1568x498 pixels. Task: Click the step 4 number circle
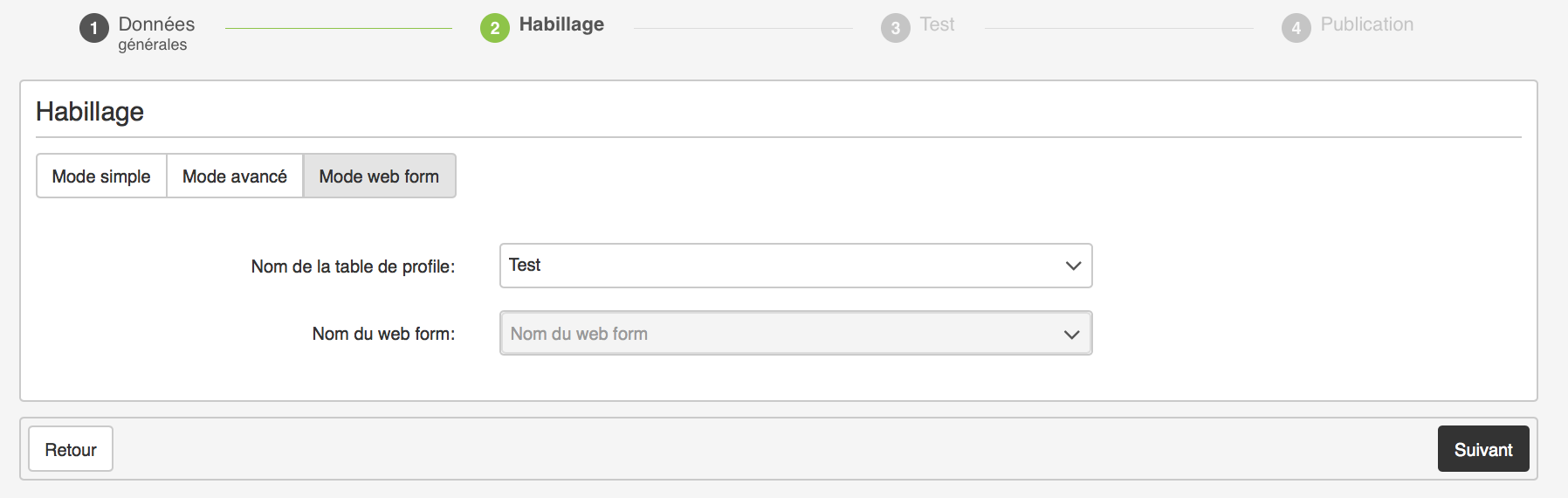[1296, 28]
